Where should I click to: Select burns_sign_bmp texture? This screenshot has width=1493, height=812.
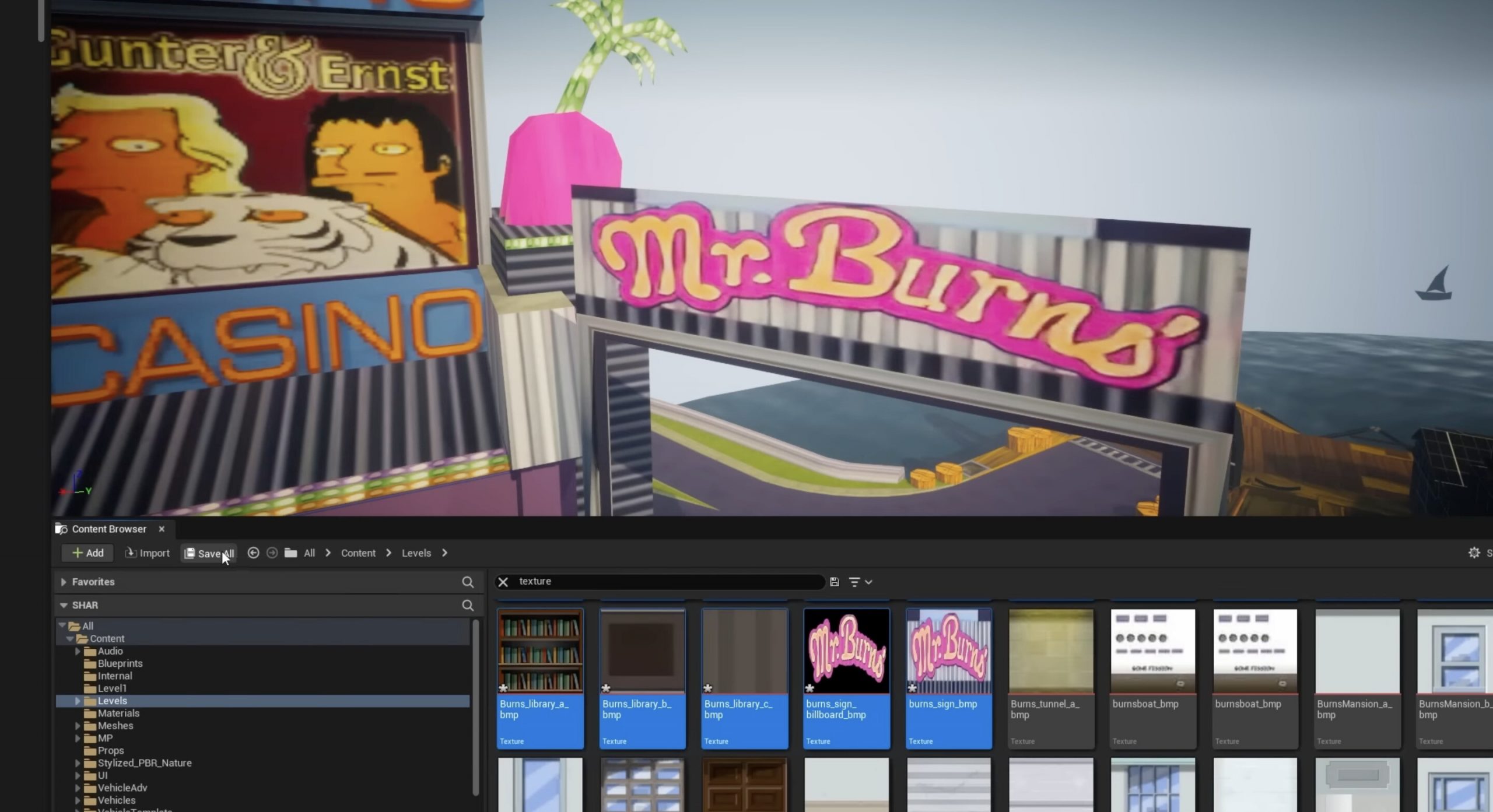pyautogui.click(x=949, y=679)
